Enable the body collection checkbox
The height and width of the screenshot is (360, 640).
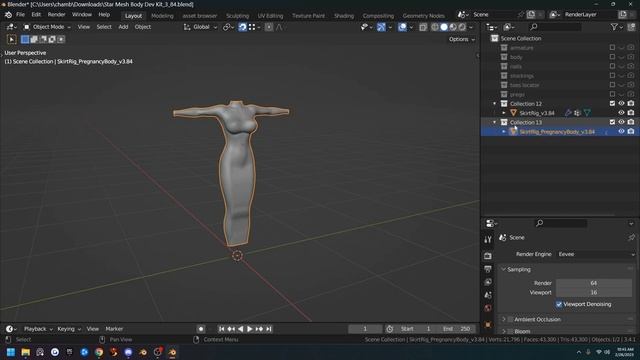(x=612, y=57)
